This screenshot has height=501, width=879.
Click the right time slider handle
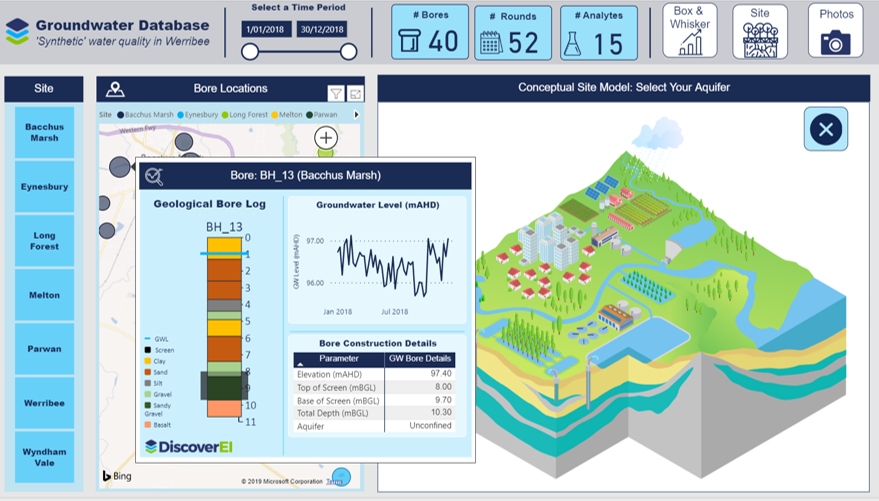coord(348,52)
